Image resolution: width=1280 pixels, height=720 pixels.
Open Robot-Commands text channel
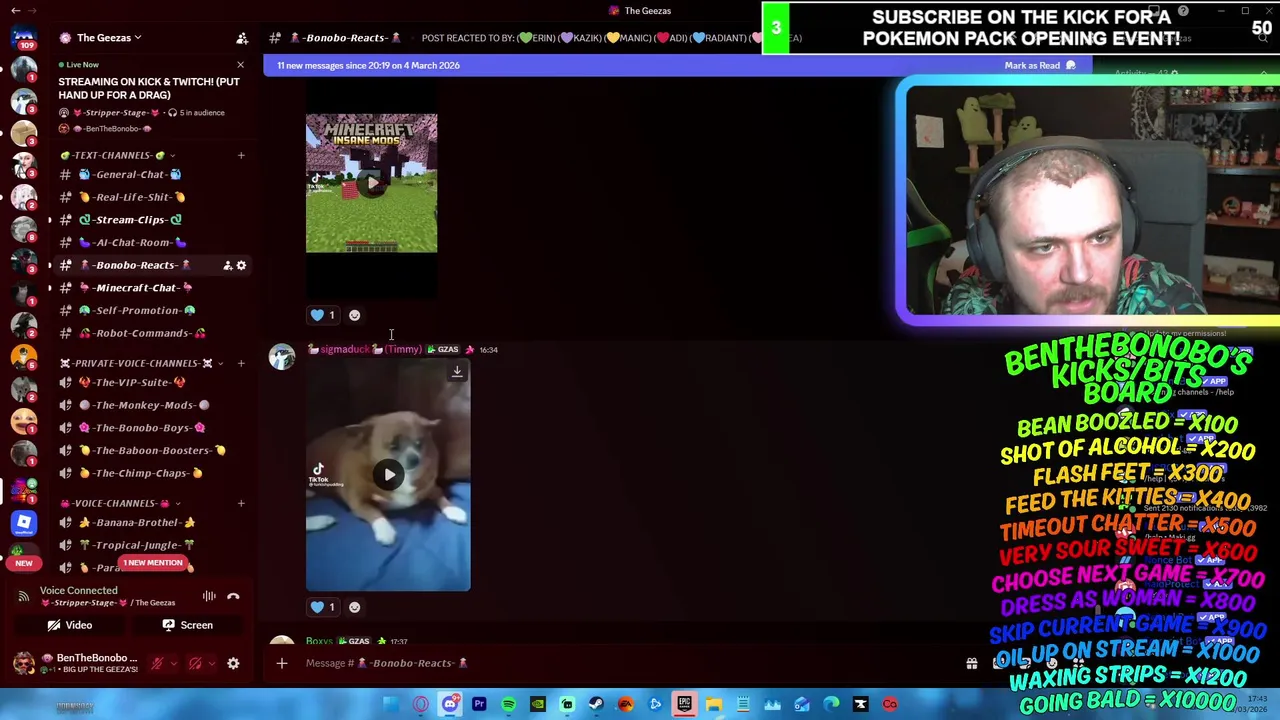coord(151,333)
